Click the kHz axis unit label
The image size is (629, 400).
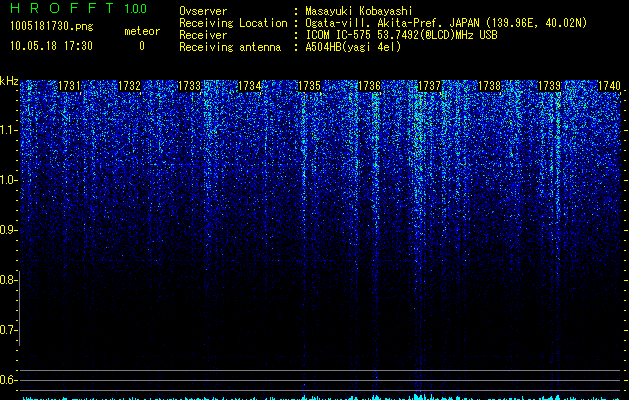pos(9,81)
